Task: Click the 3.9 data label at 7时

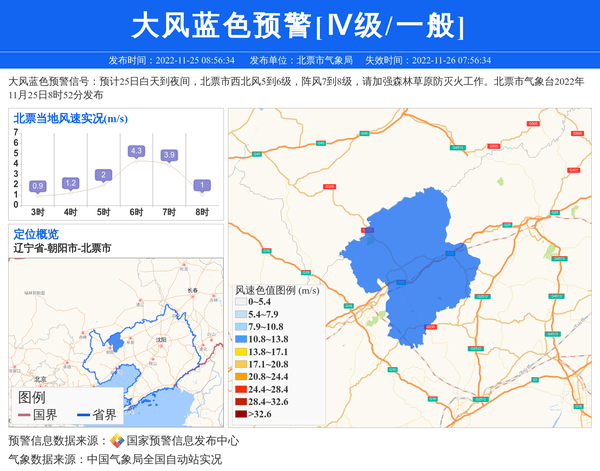Action: point(169,155)
